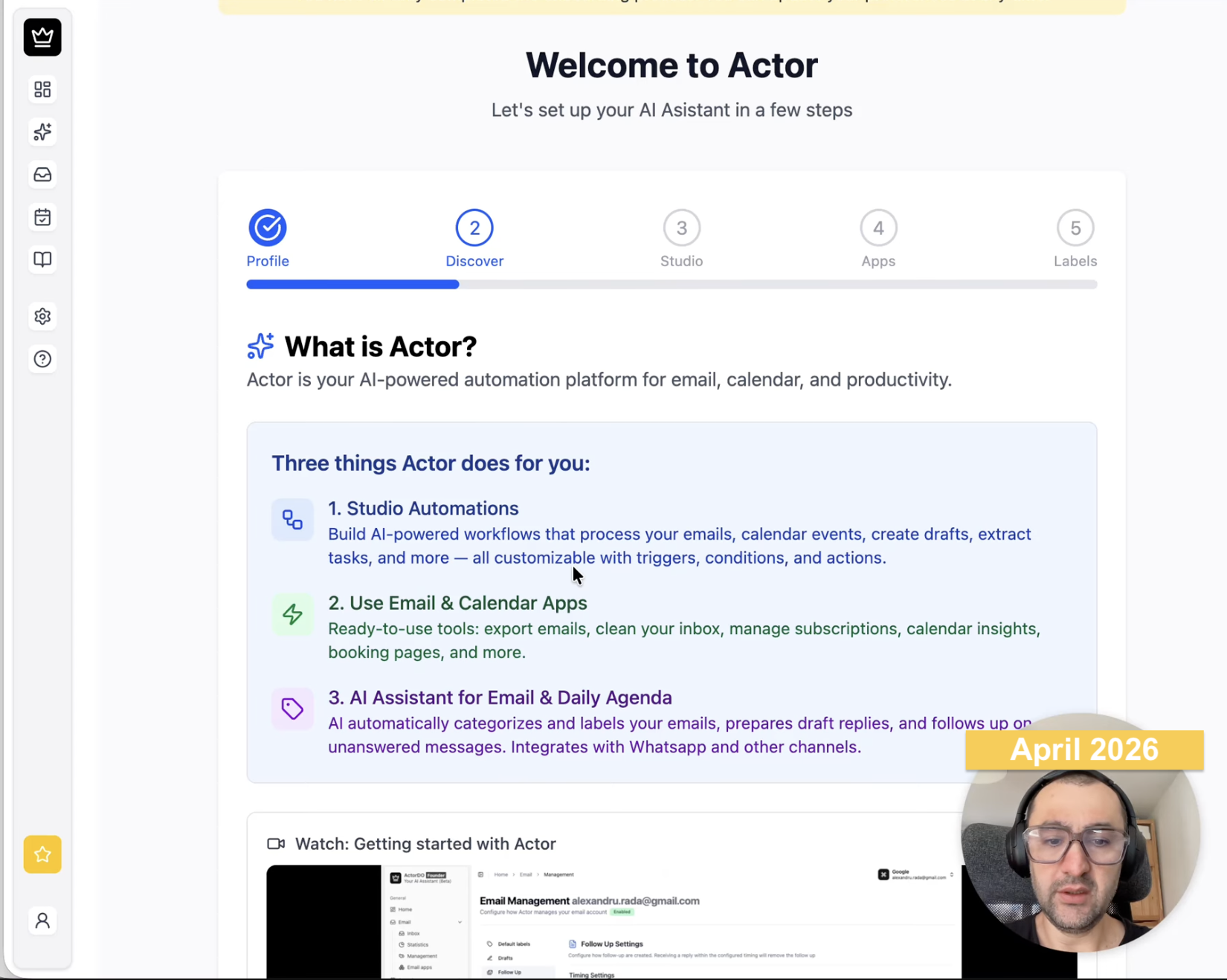Open the inbox sidebar icon
Viewport: 1227px width, 980px height.
[x=42, y=175]
